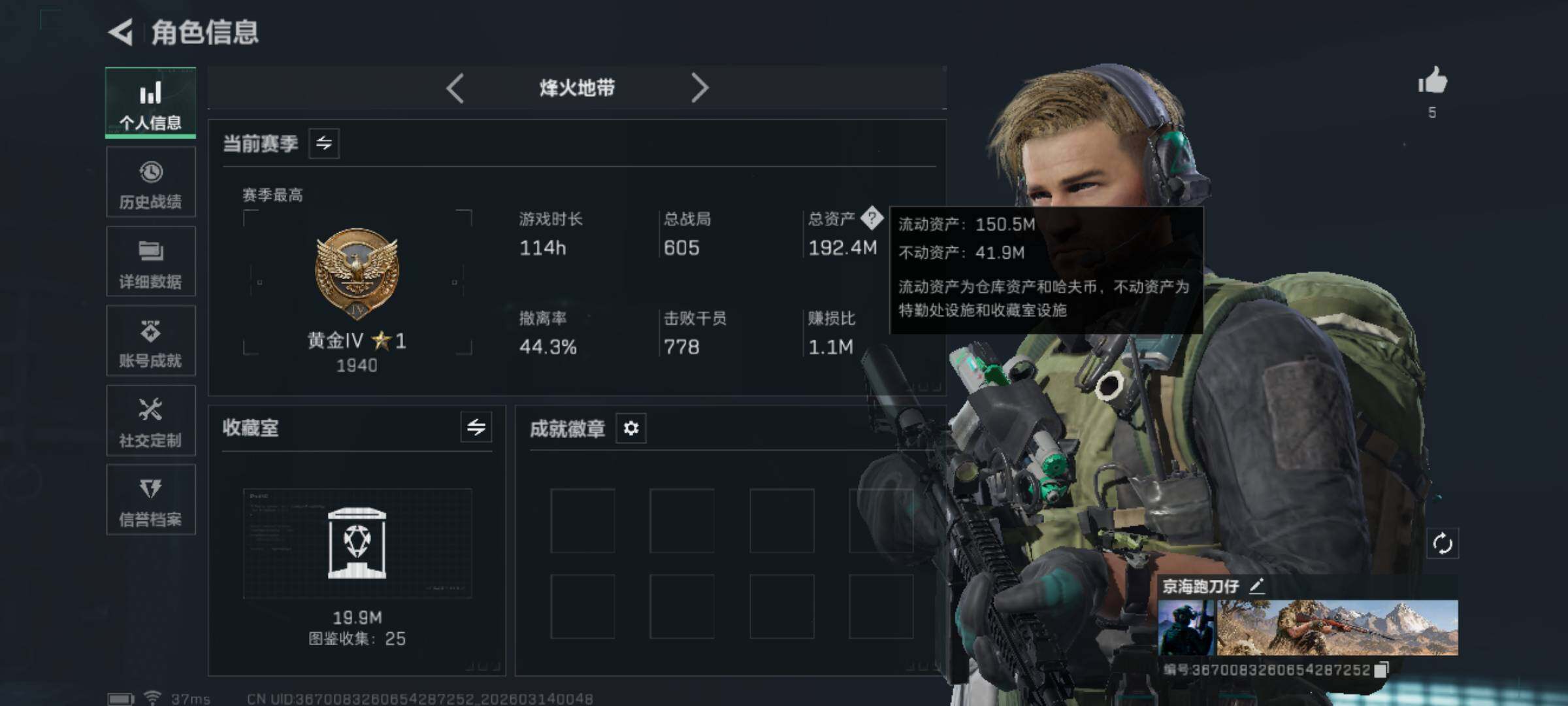Open the 历史战绩 history tab
1568x706 pixels.
[x=150, y=182]
